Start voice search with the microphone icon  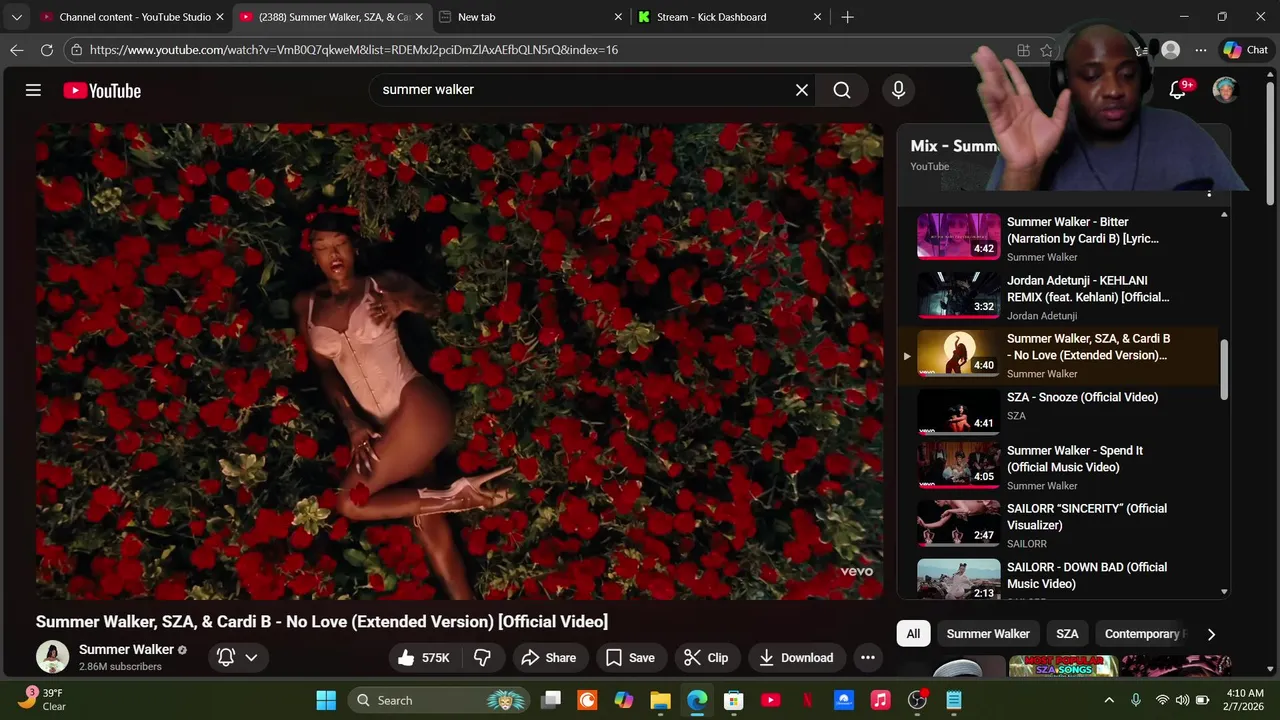[x=898, y=90]
